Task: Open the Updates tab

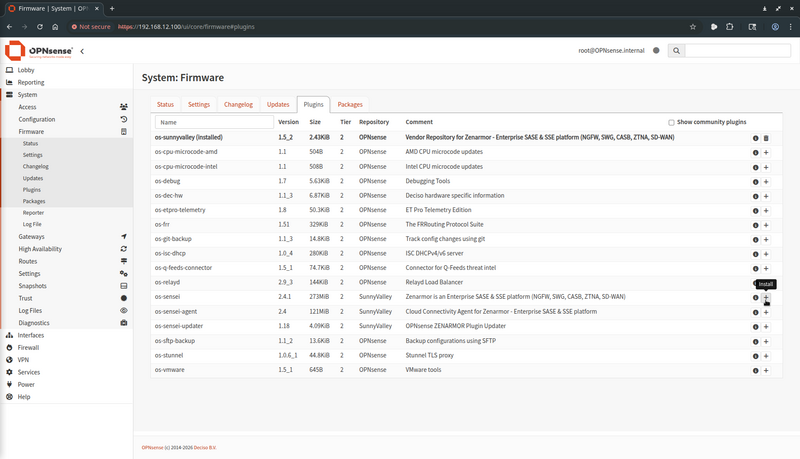Action: [278, 105]
